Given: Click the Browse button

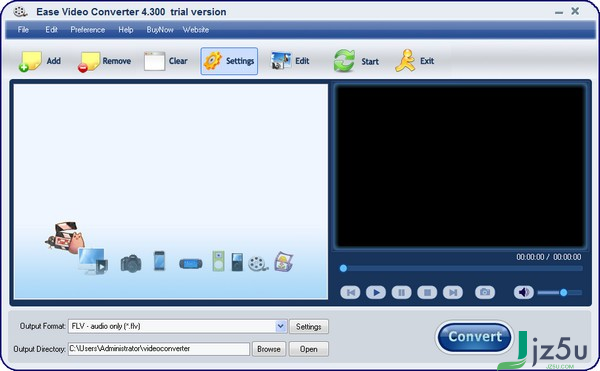Looking at the screenshot, I should 269,349.
